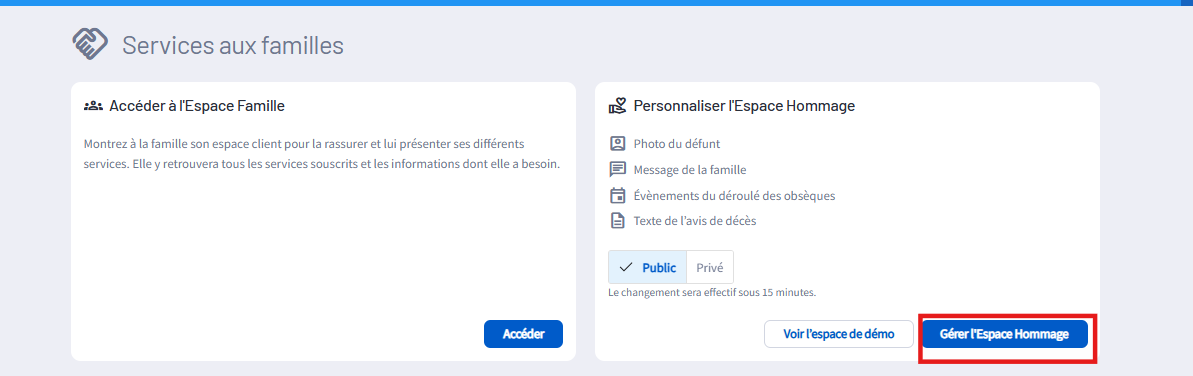
Task: Click the document icon for avis de décès
Action: [617, 221]
